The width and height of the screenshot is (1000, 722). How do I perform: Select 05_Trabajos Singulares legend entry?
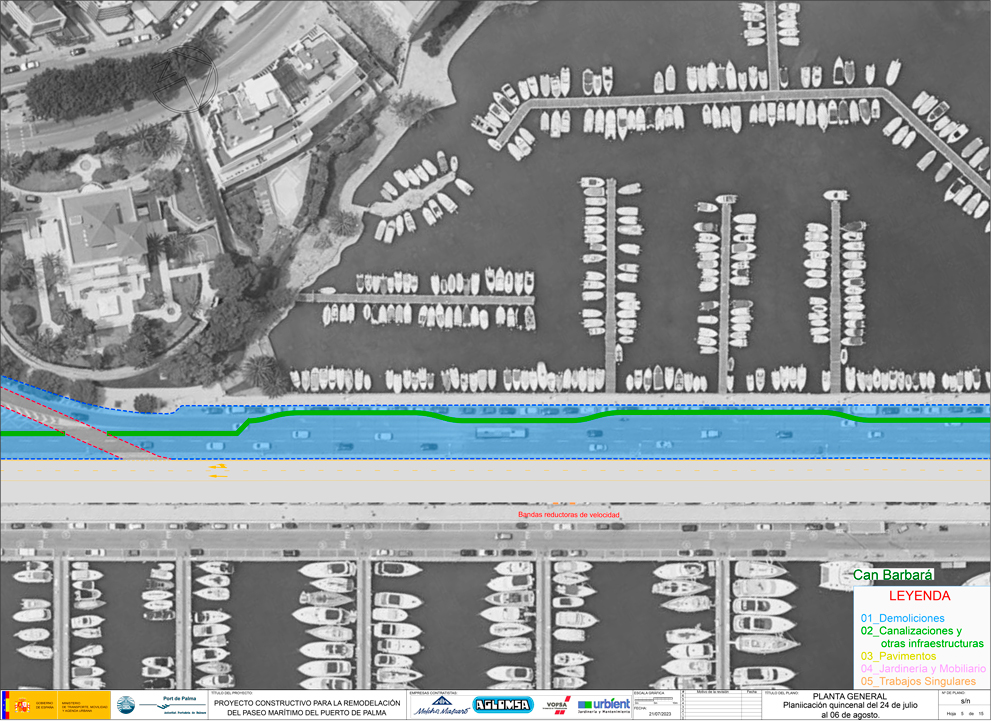click(x=918, y=681)
